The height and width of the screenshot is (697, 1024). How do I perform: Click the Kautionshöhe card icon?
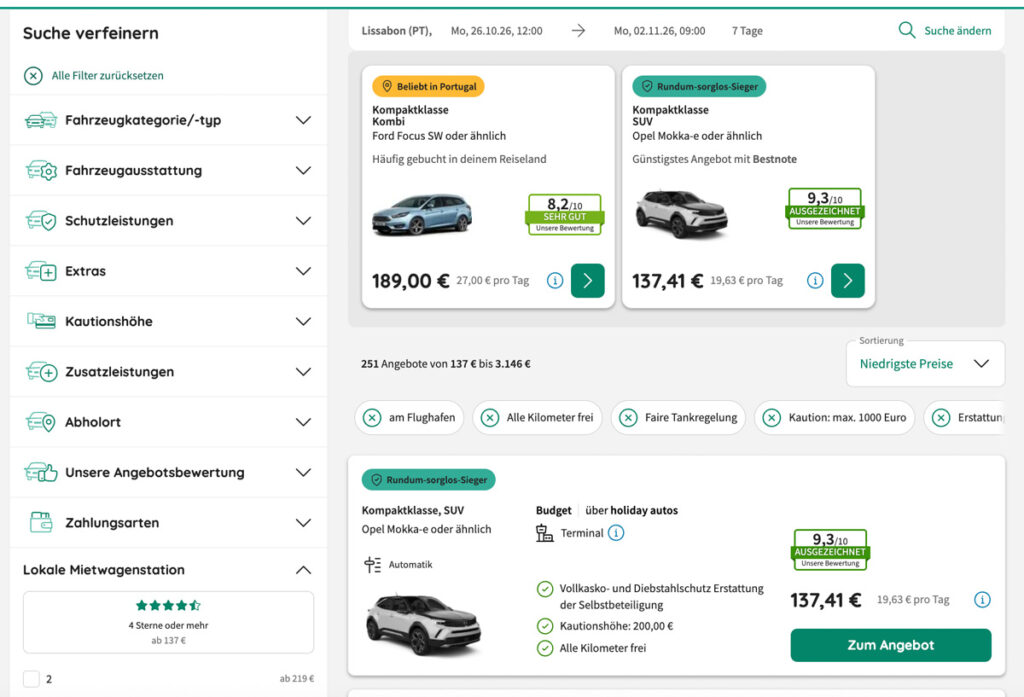pos(40,321)
